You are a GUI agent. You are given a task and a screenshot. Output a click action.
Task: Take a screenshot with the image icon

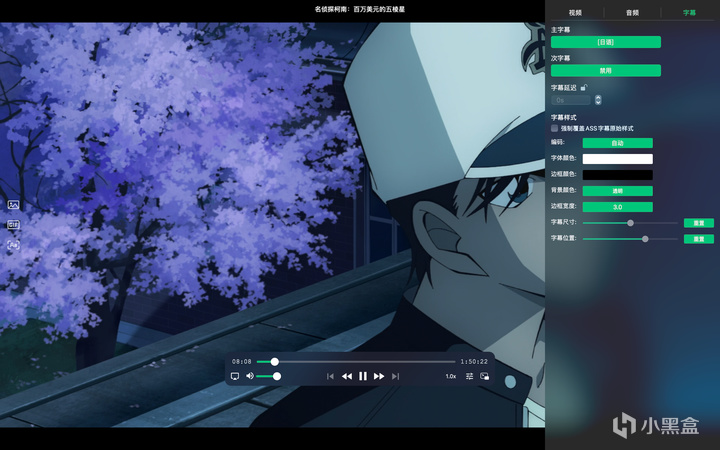pos(13,205)
